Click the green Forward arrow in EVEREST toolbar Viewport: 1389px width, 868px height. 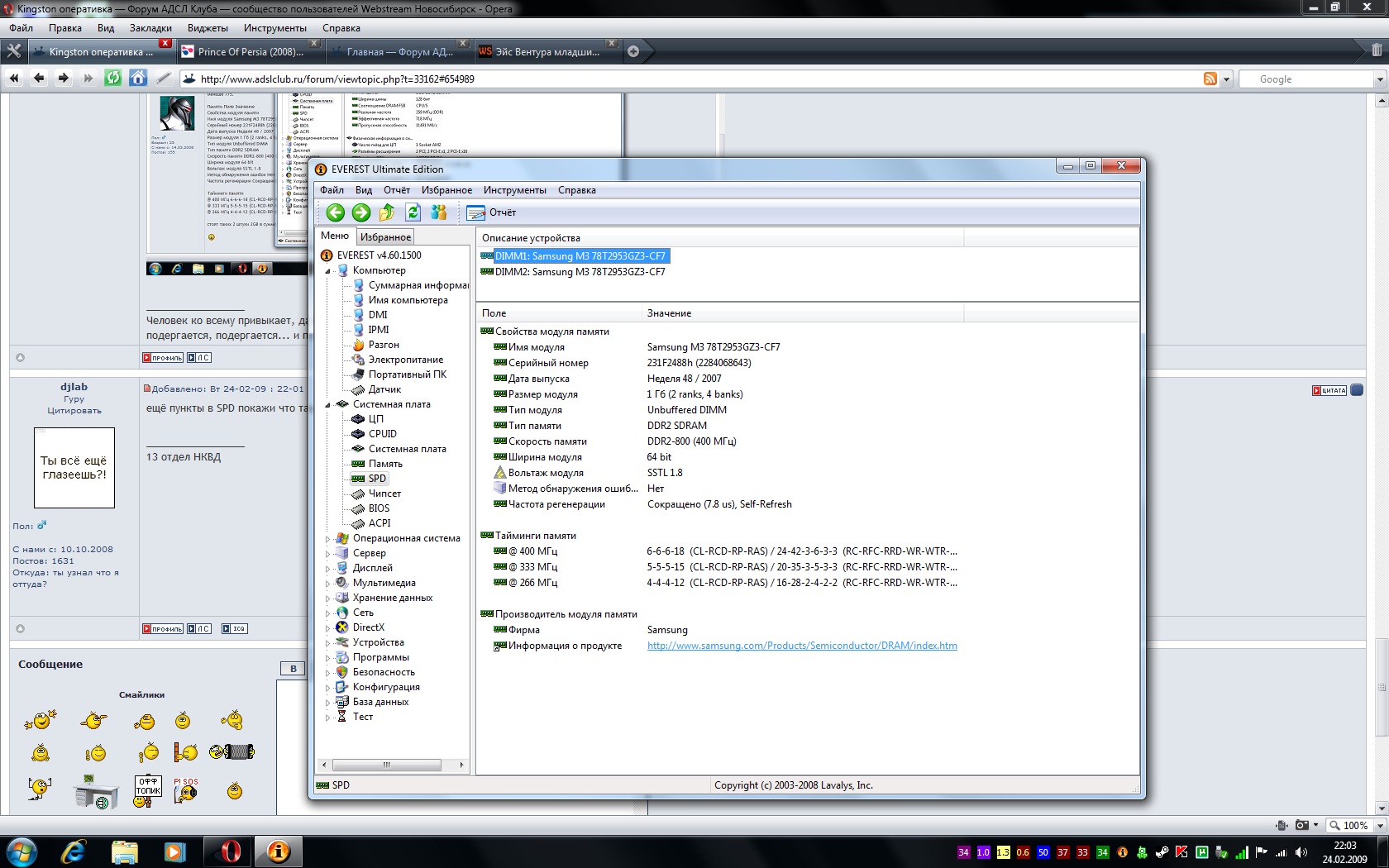point(361,212)
